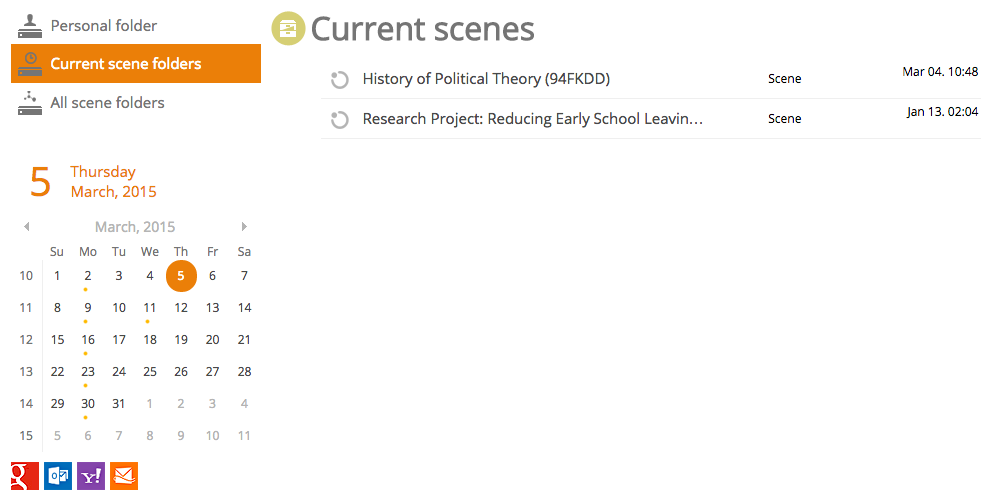
Task: Click the Google account icon
Action: 25,476
